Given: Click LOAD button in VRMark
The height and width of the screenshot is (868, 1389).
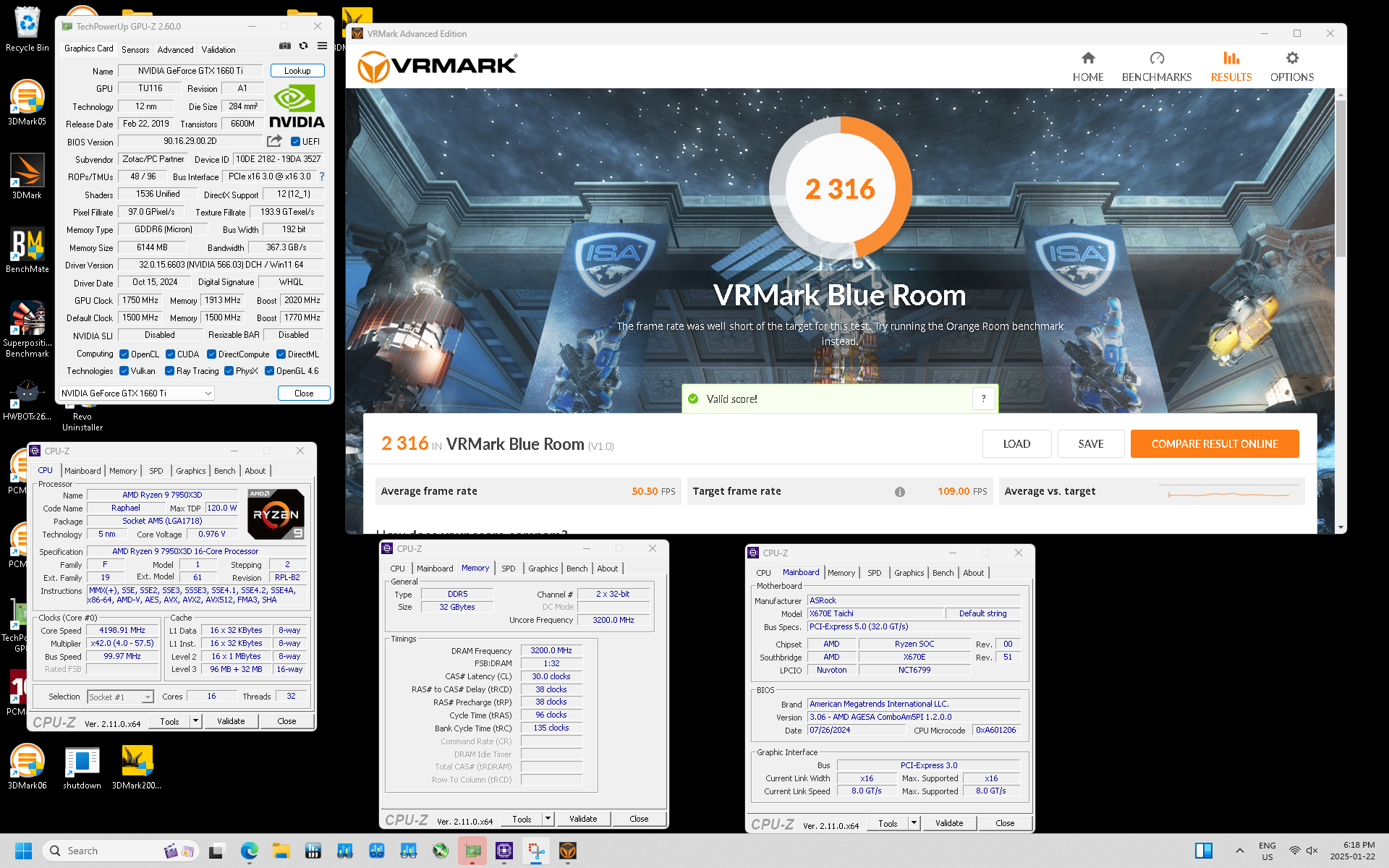Looking at the screenshot, I should [x=1016, y=444].
